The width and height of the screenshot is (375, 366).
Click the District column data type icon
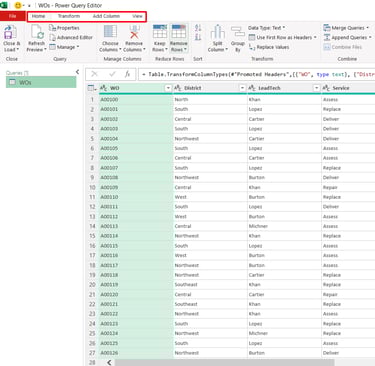point(178,88)
